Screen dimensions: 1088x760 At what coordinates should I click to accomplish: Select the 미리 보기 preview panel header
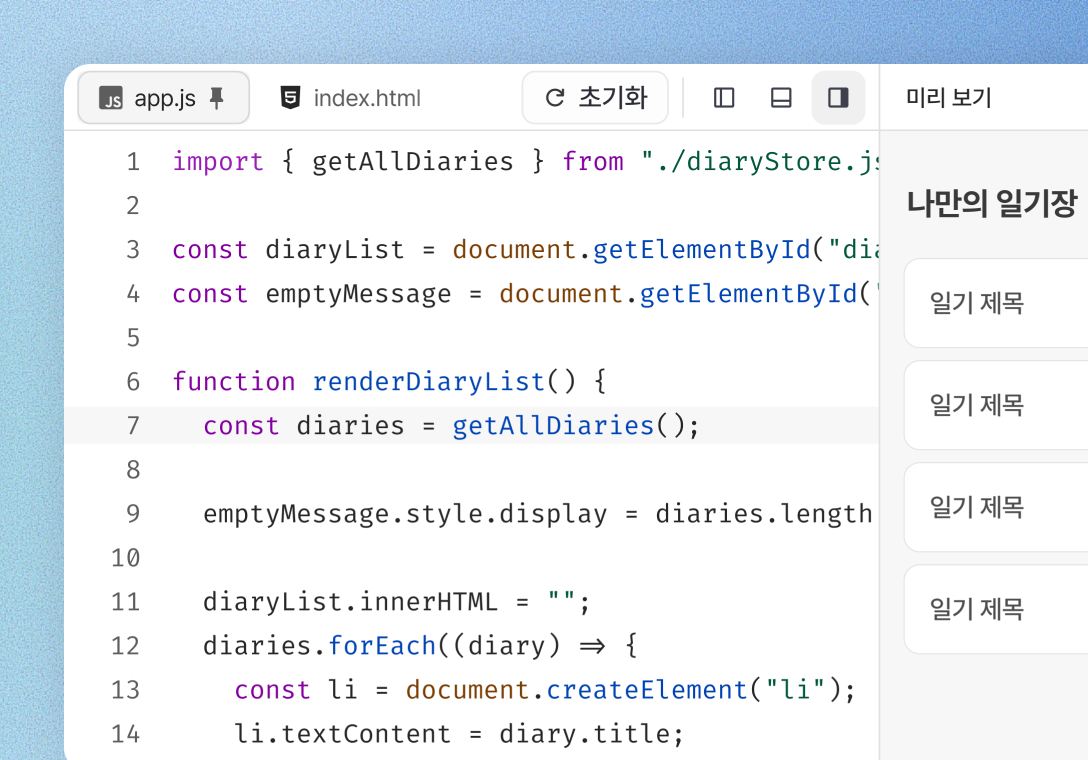(948, 98)
